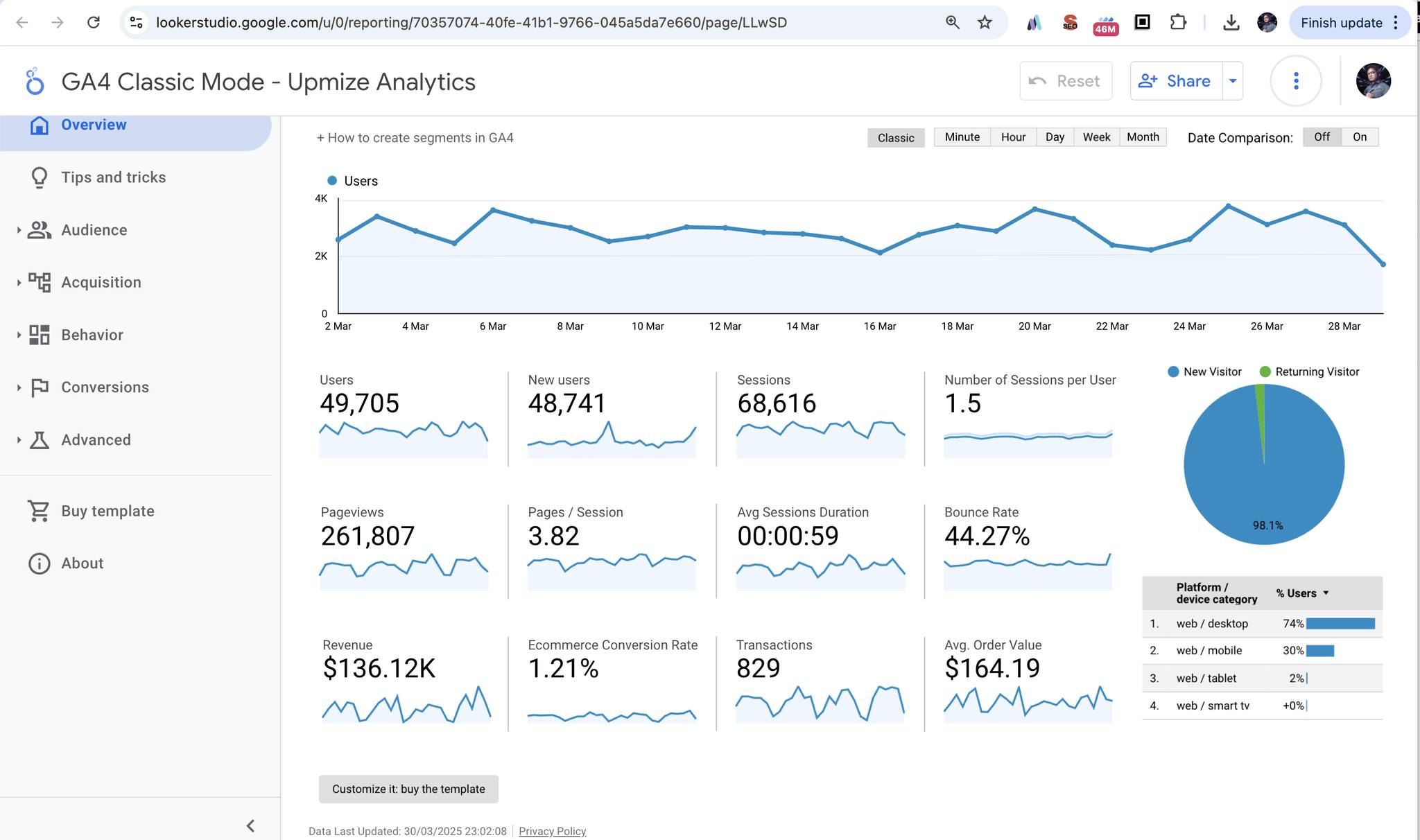Click the Conversions flag icon
The image size is (1420, 840).
(40, 387)
